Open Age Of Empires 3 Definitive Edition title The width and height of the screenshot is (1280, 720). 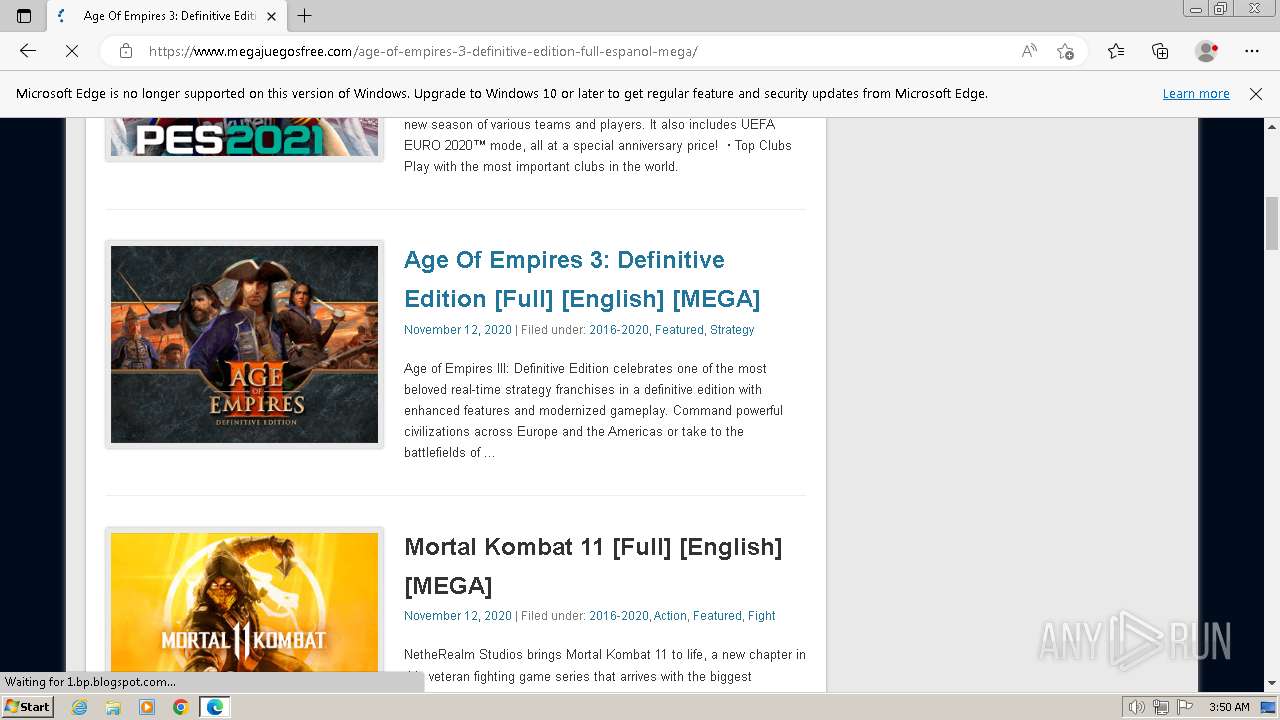click(x=582, y=279)
